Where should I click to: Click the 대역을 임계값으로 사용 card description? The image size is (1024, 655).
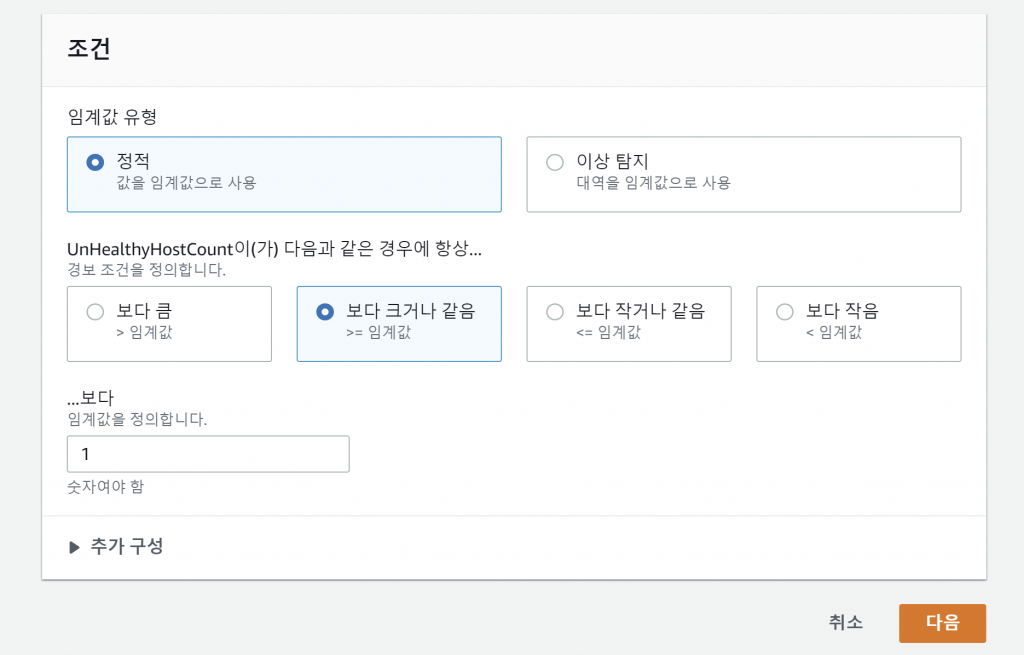tap(653, 183)
